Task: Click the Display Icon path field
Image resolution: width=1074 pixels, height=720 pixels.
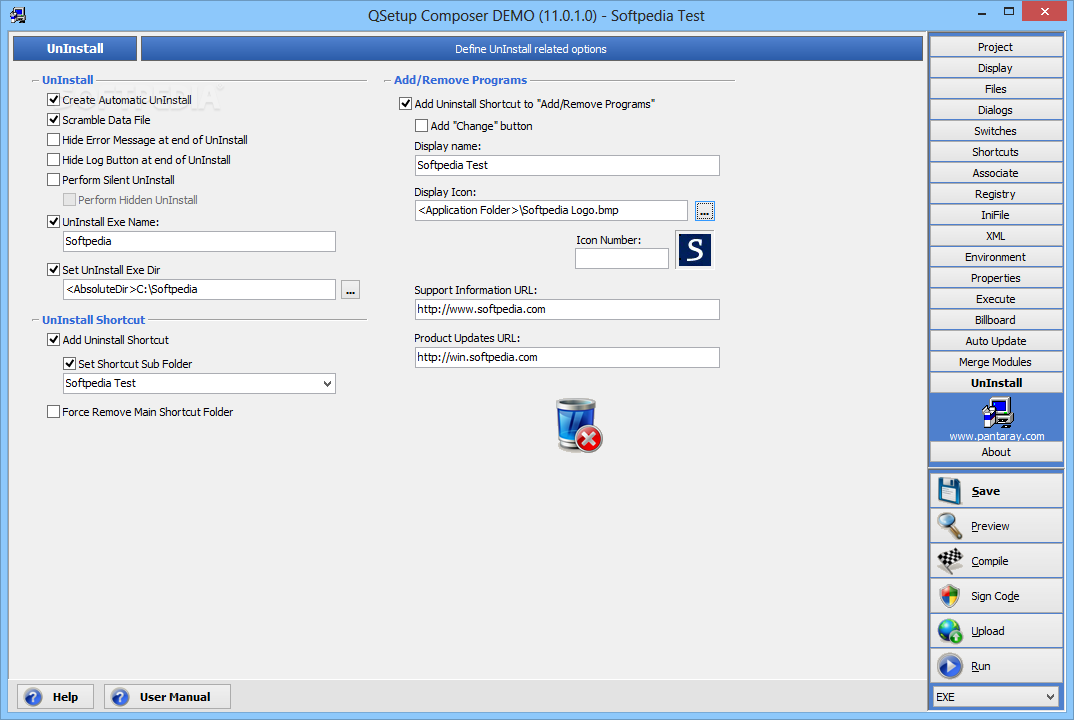Action: click(551, 210)
